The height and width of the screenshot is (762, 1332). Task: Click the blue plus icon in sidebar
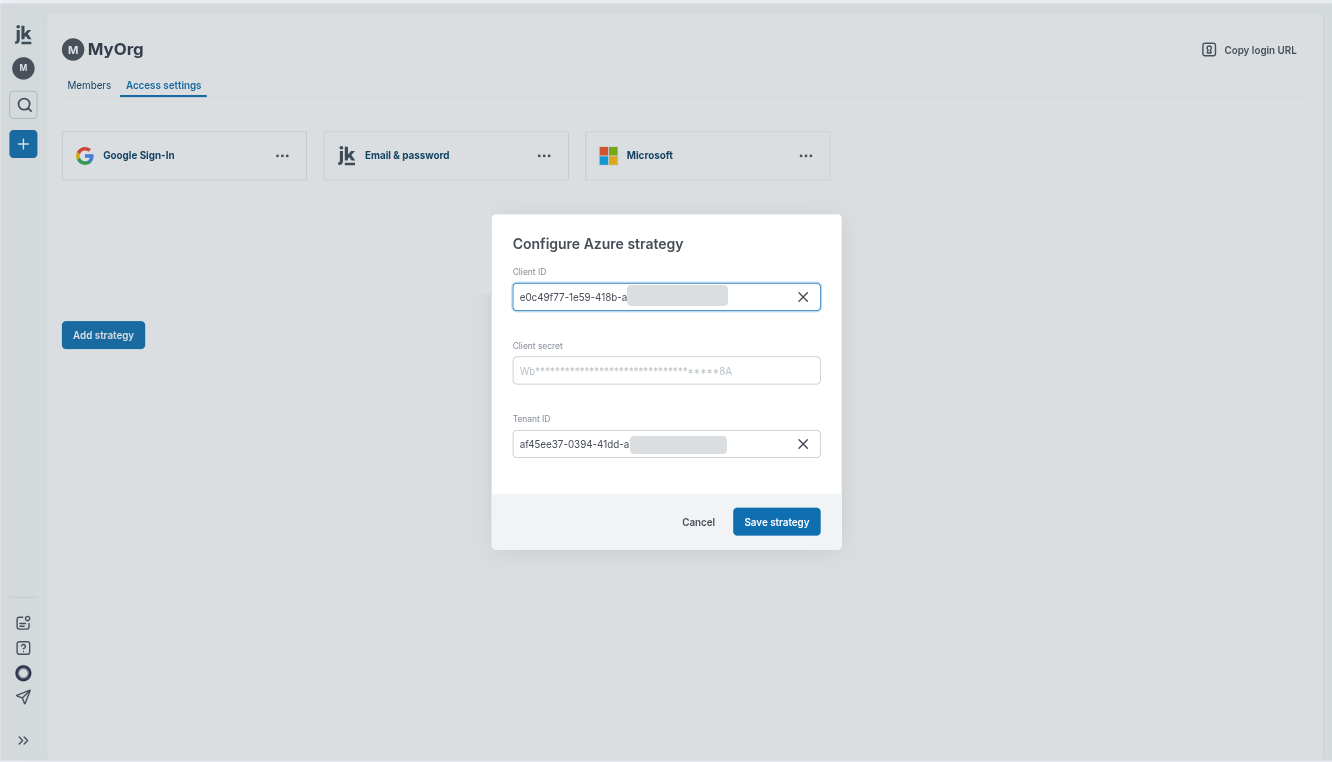(22, 143)
